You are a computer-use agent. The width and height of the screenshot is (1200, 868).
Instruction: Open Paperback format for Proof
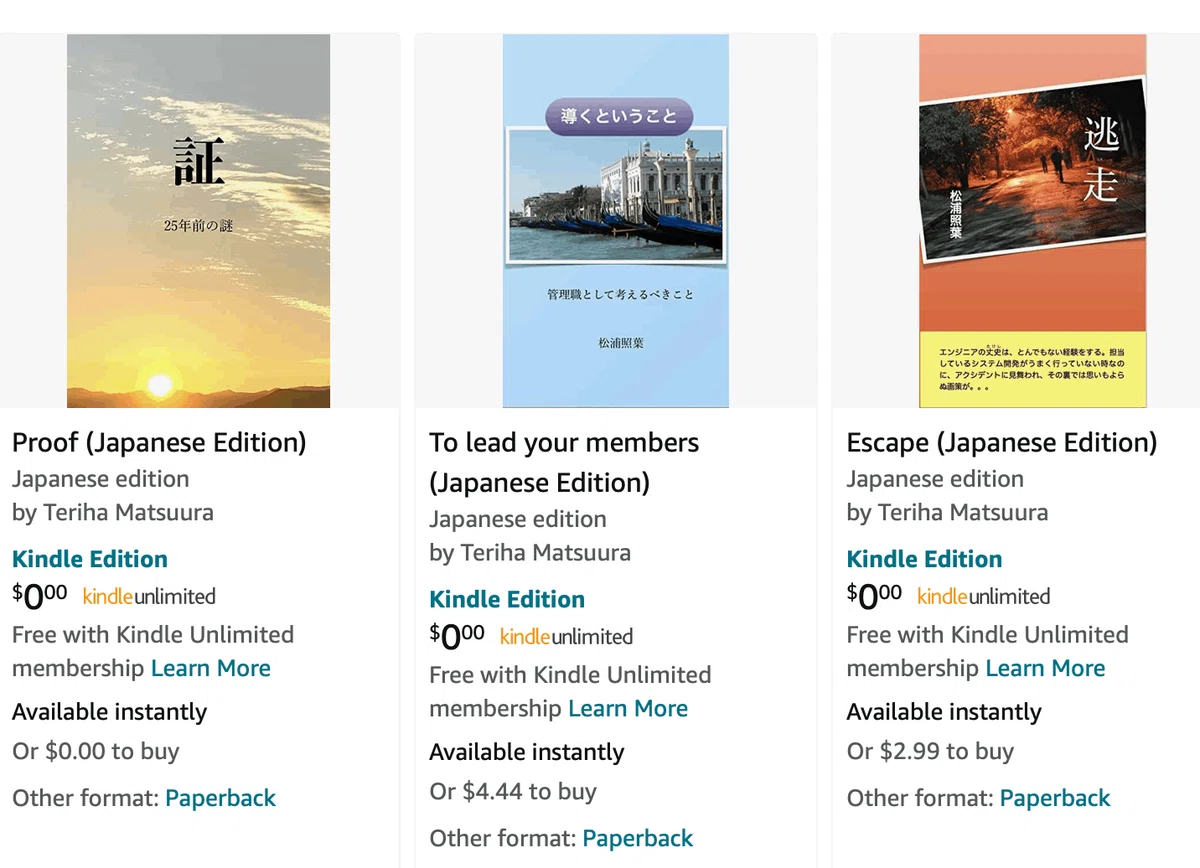pos(220,798)
